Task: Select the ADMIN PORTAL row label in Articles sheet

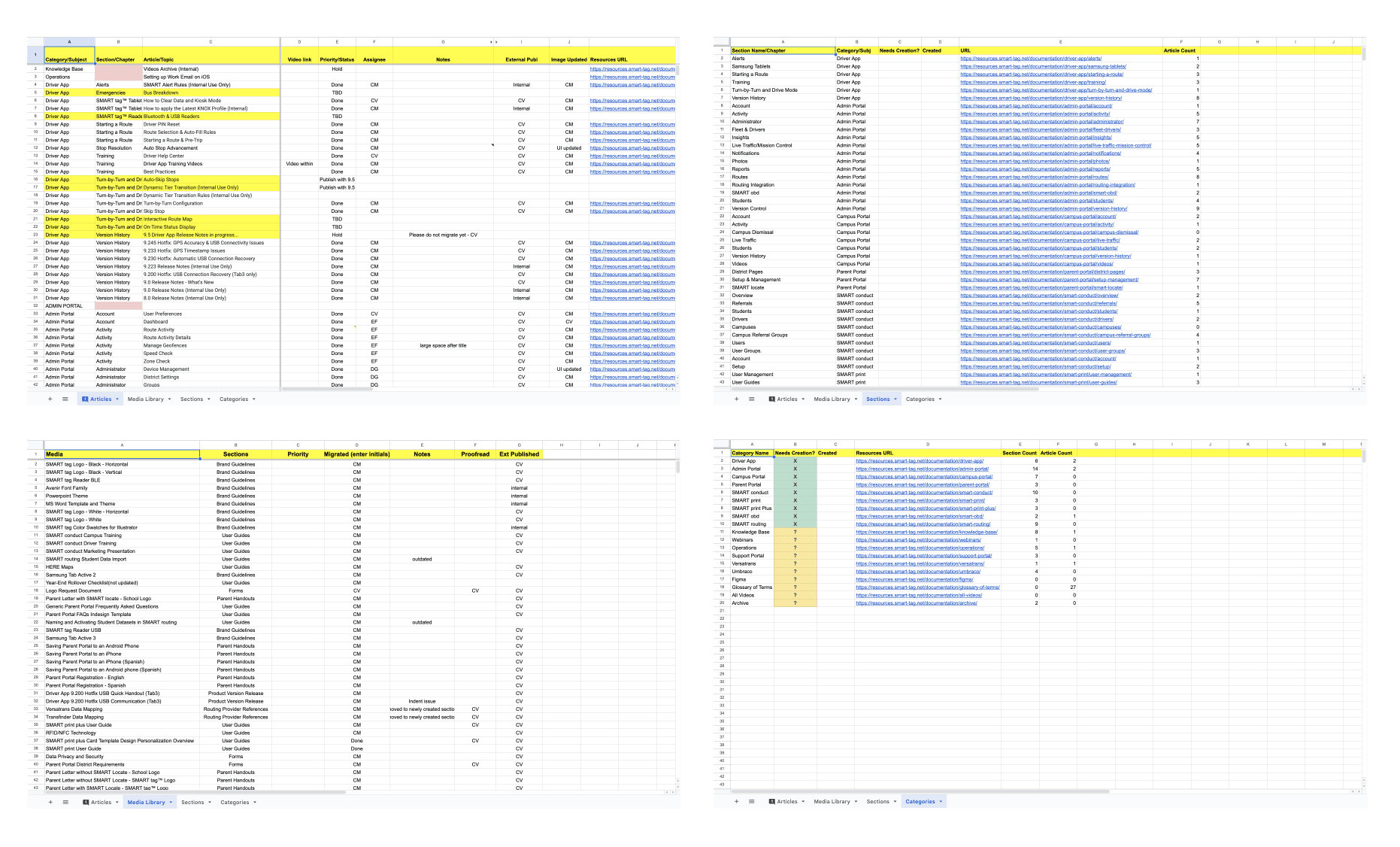Action: 69,306
